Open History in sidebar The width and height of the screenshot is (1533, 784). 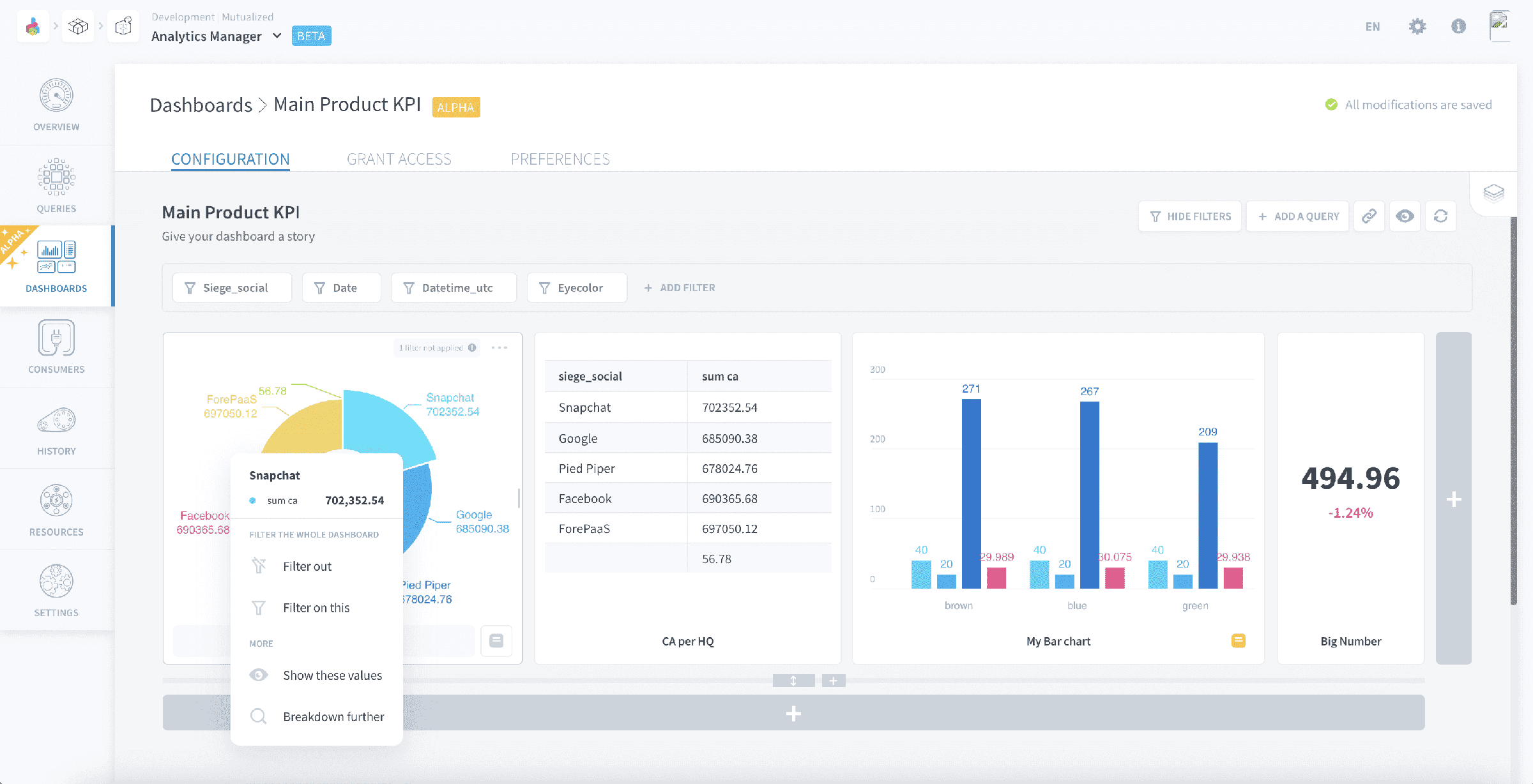pos(56,429)
